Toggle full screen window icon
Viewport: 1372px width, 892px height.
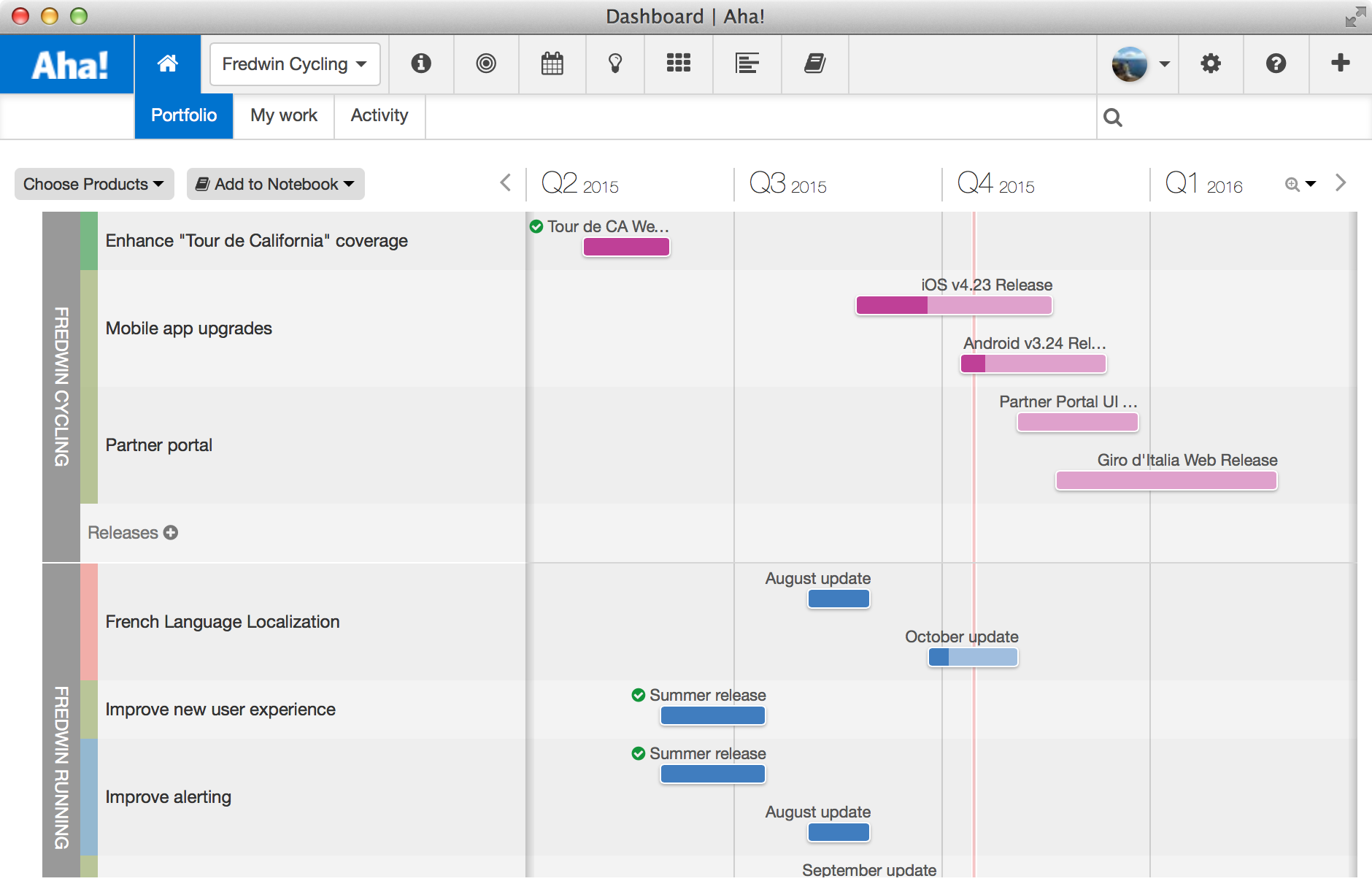1354,17
